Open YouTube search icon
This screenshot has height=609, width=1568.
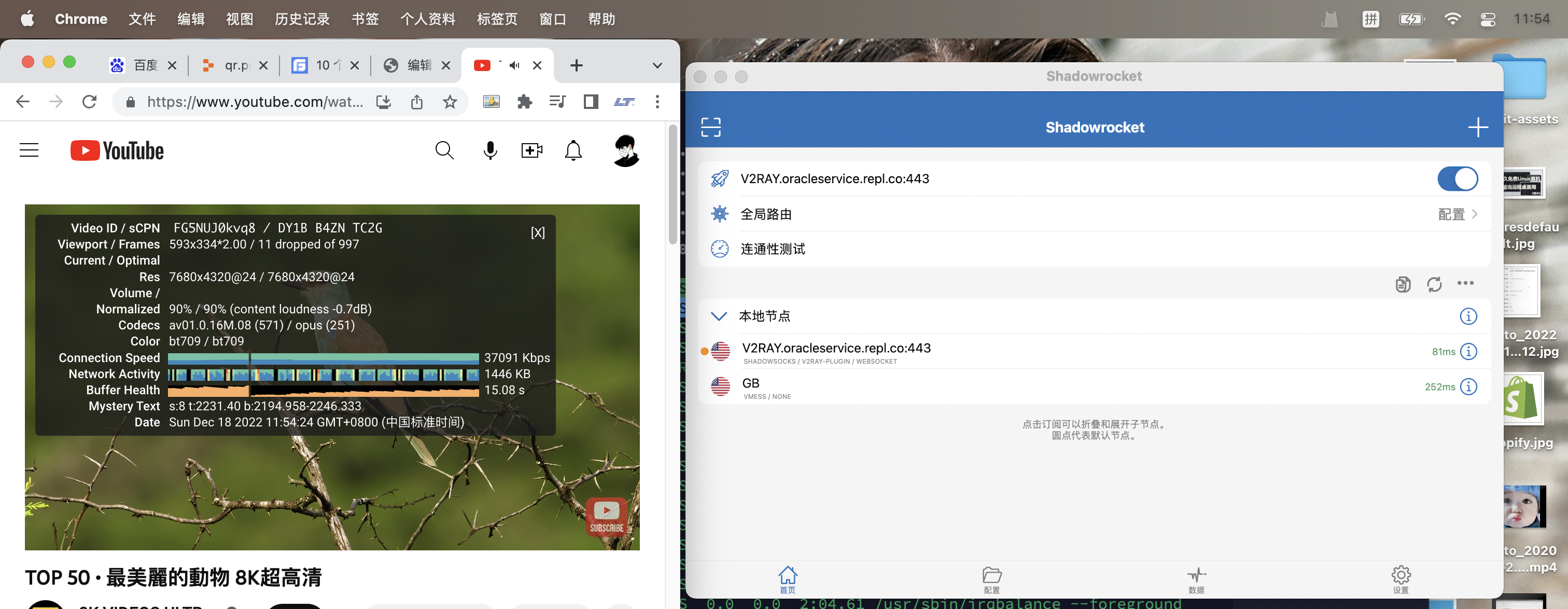[444, 150]
